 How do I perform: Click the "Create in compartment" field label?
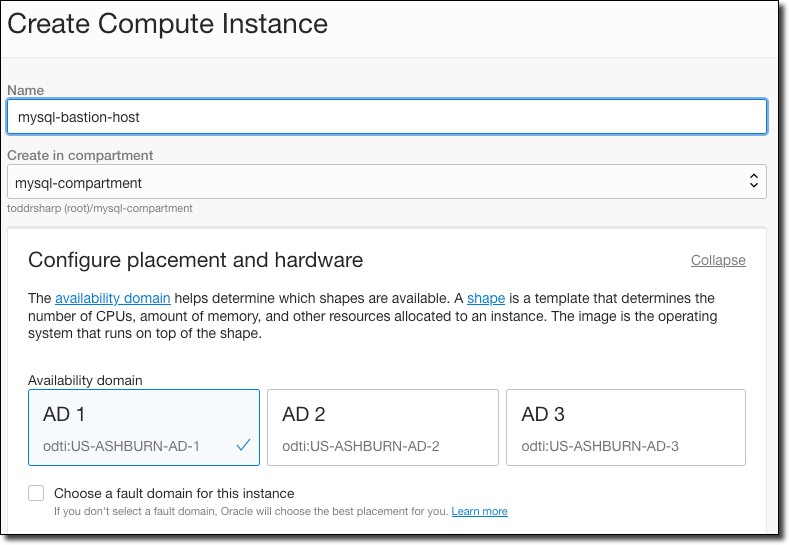(x=80, y=155)
